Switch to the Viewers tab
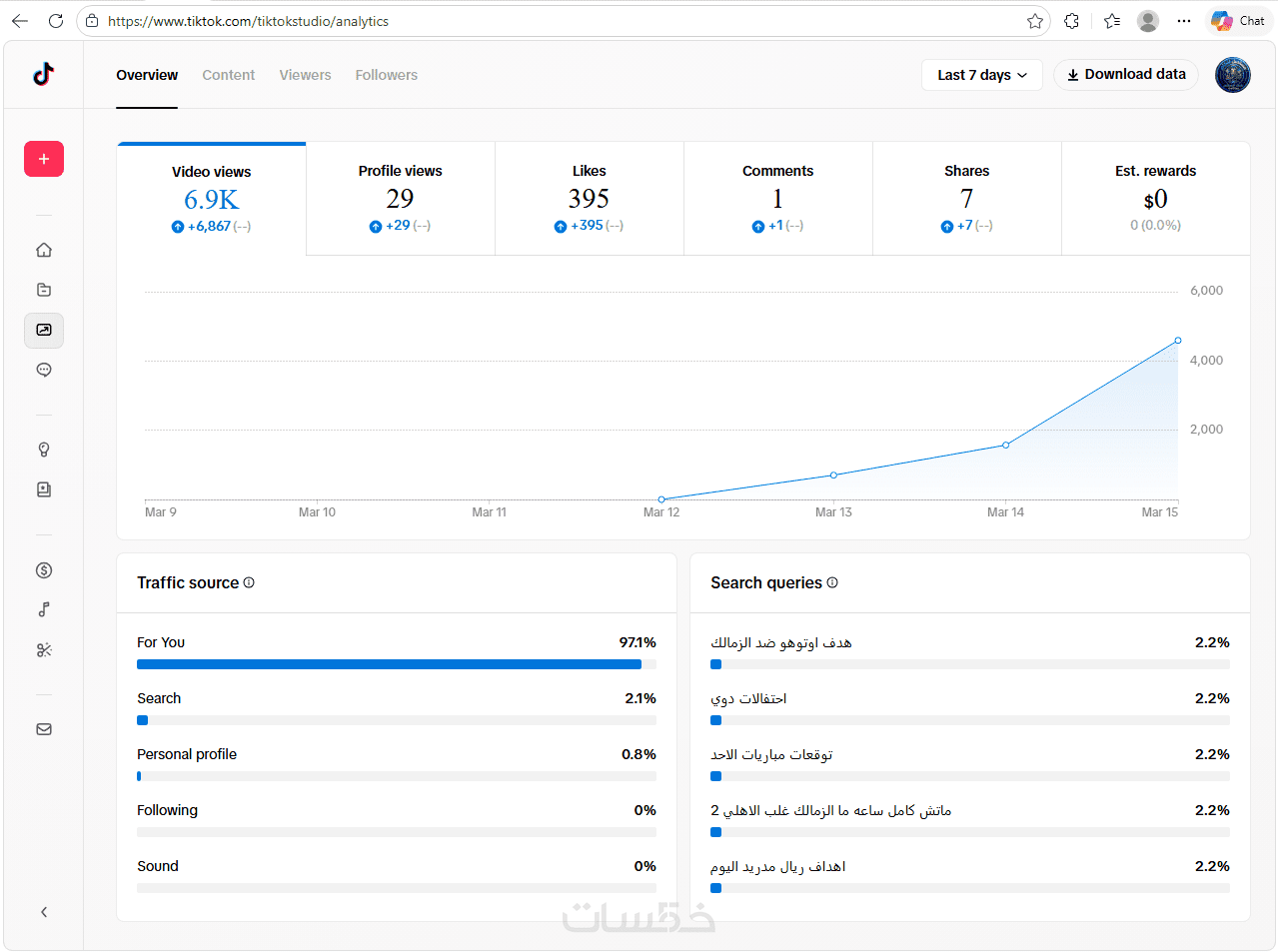 [305, 75]
